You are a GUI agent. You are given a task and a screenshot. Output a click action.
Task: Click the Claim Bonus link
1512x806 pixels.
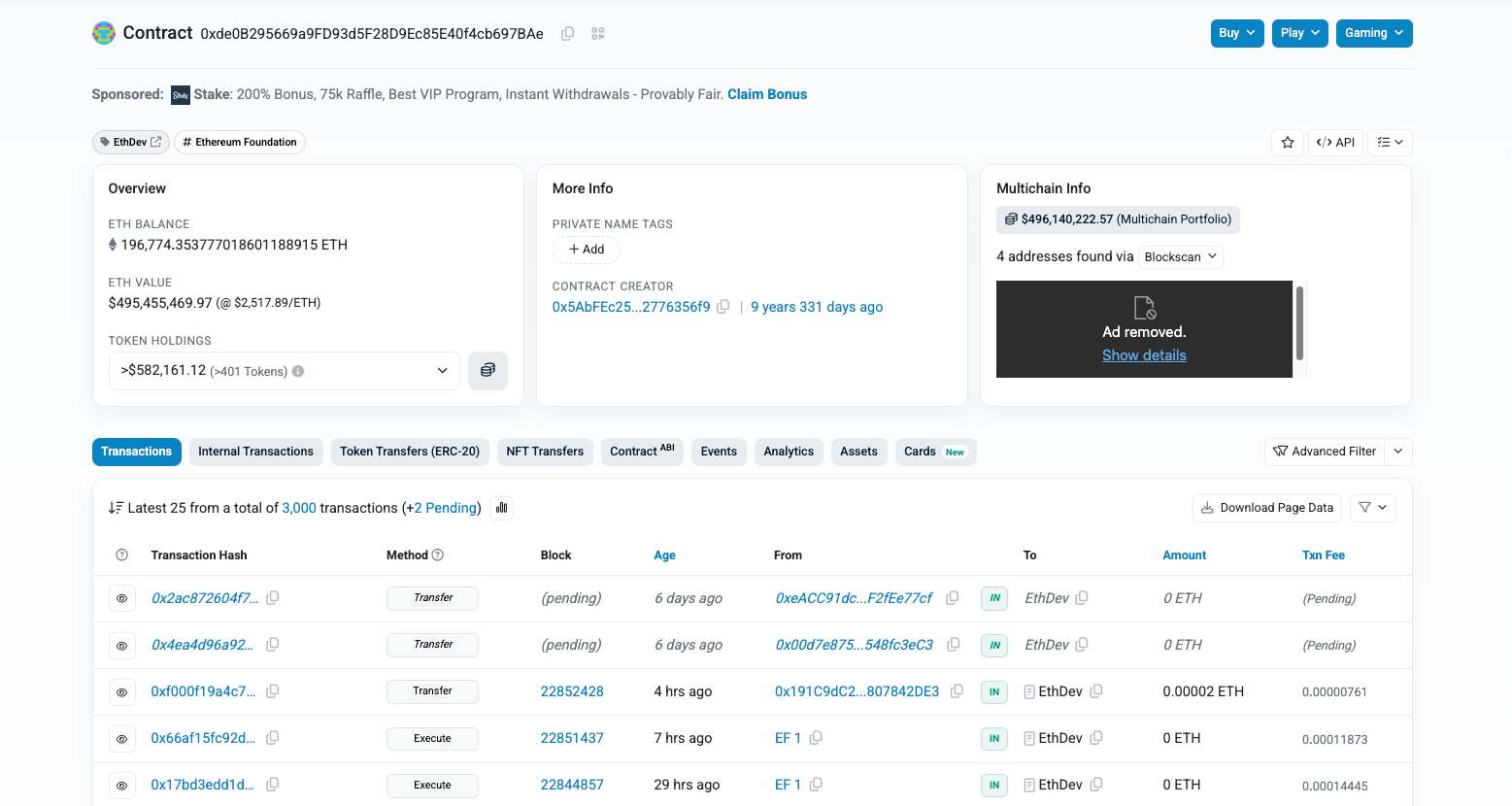coord(767,94)
